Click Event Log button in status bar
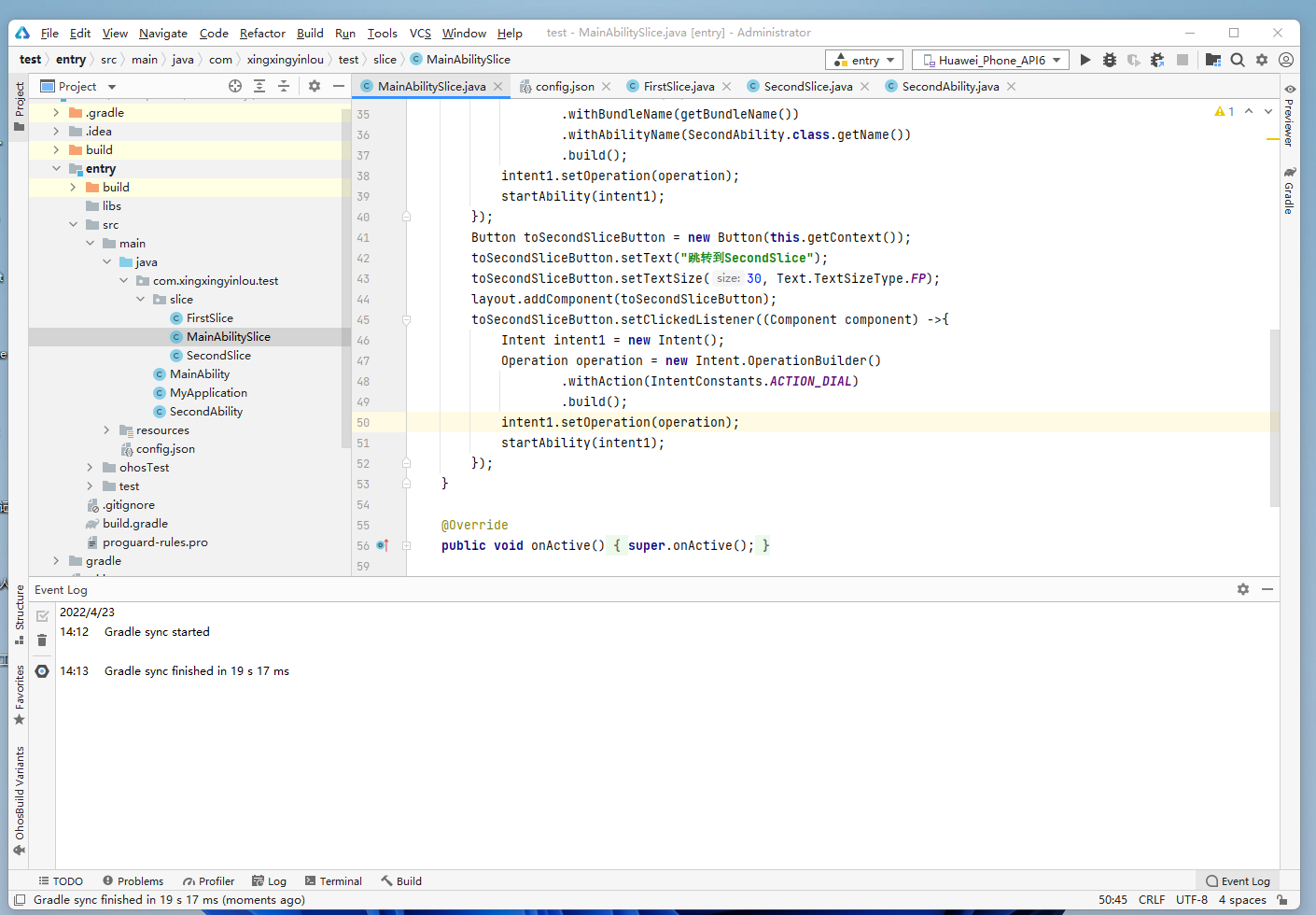Viewport: 1316px width, 915px height. [1238, 881]
